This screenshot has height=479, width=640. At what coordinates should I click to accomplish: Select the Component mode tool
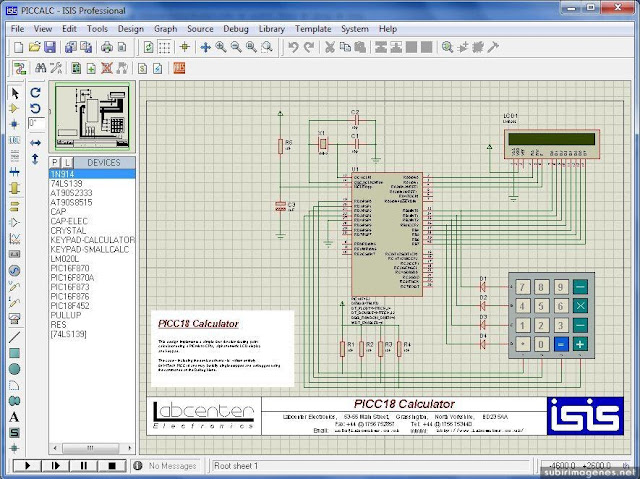(14, 109)
